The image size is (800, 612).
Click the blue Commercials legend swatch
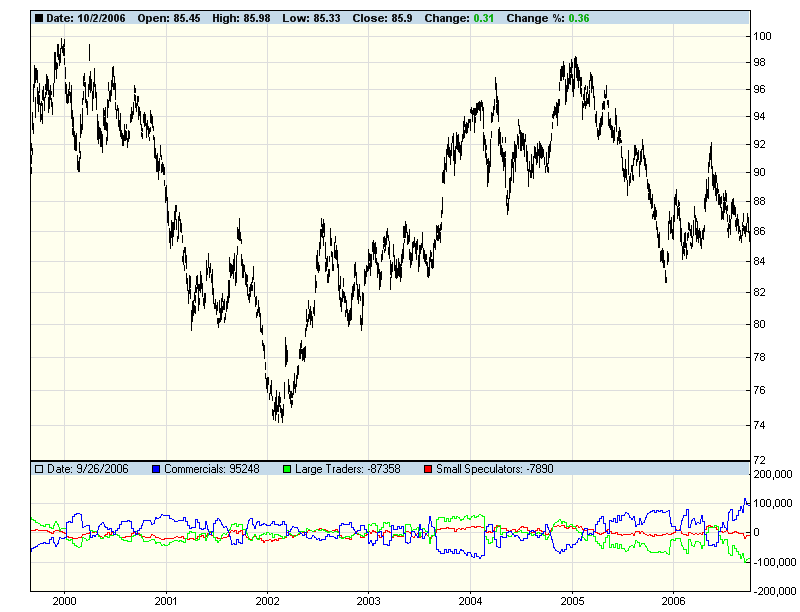click(x=156, y=469)
